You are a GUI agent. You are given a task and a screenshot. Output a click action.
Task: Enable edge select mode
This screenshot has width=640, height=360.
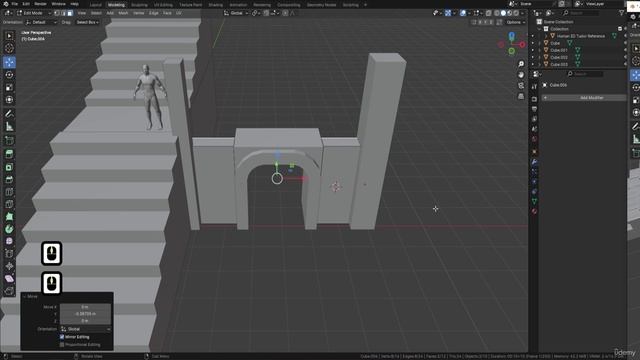pos(63,13)
